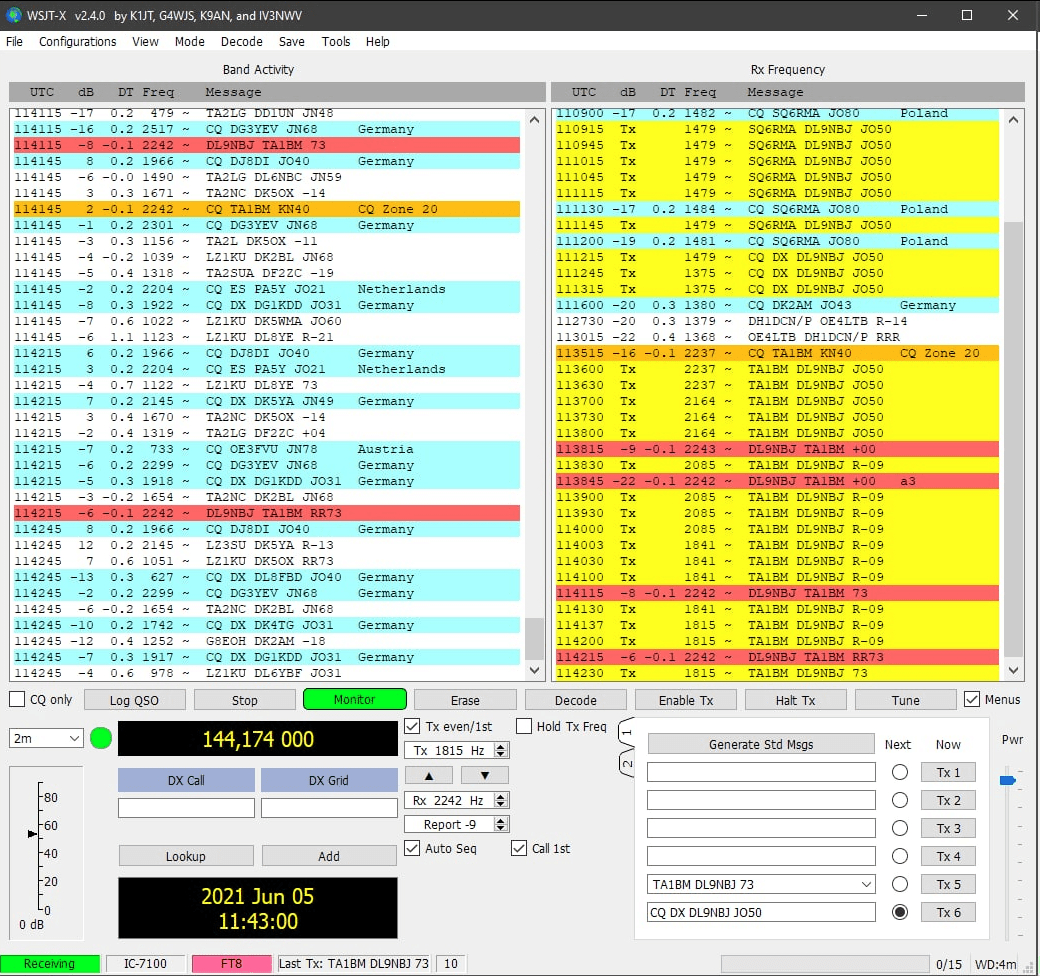Click Rx Frequency scrollbar up arrow

[x=1013, y=120]
